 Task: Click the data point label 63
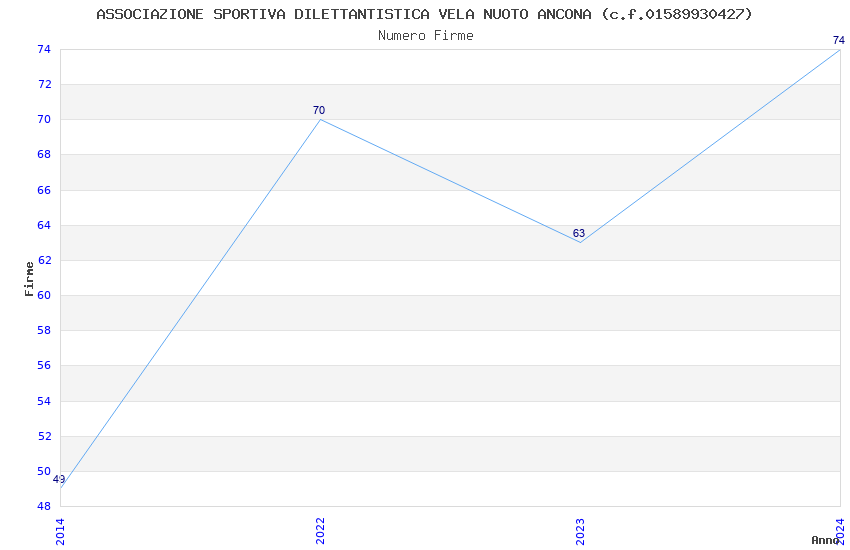[x=579, y=234]
